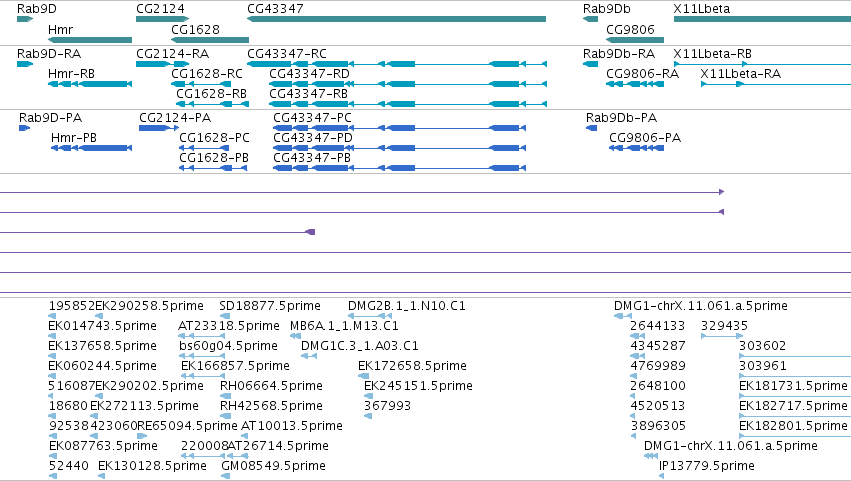The image size is (851, 481).
Task: Click the Rab9Db-PA protein label
Action: [x=621, y=118]
